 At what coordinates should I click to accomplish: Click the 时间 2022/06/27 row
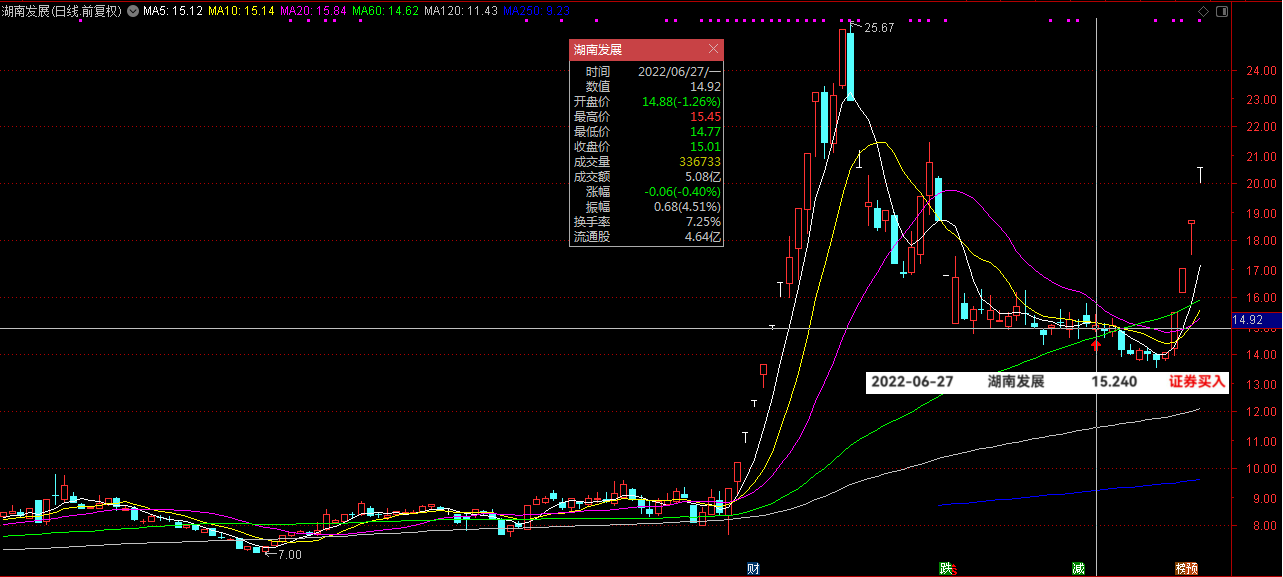click(x=646, y=72)
